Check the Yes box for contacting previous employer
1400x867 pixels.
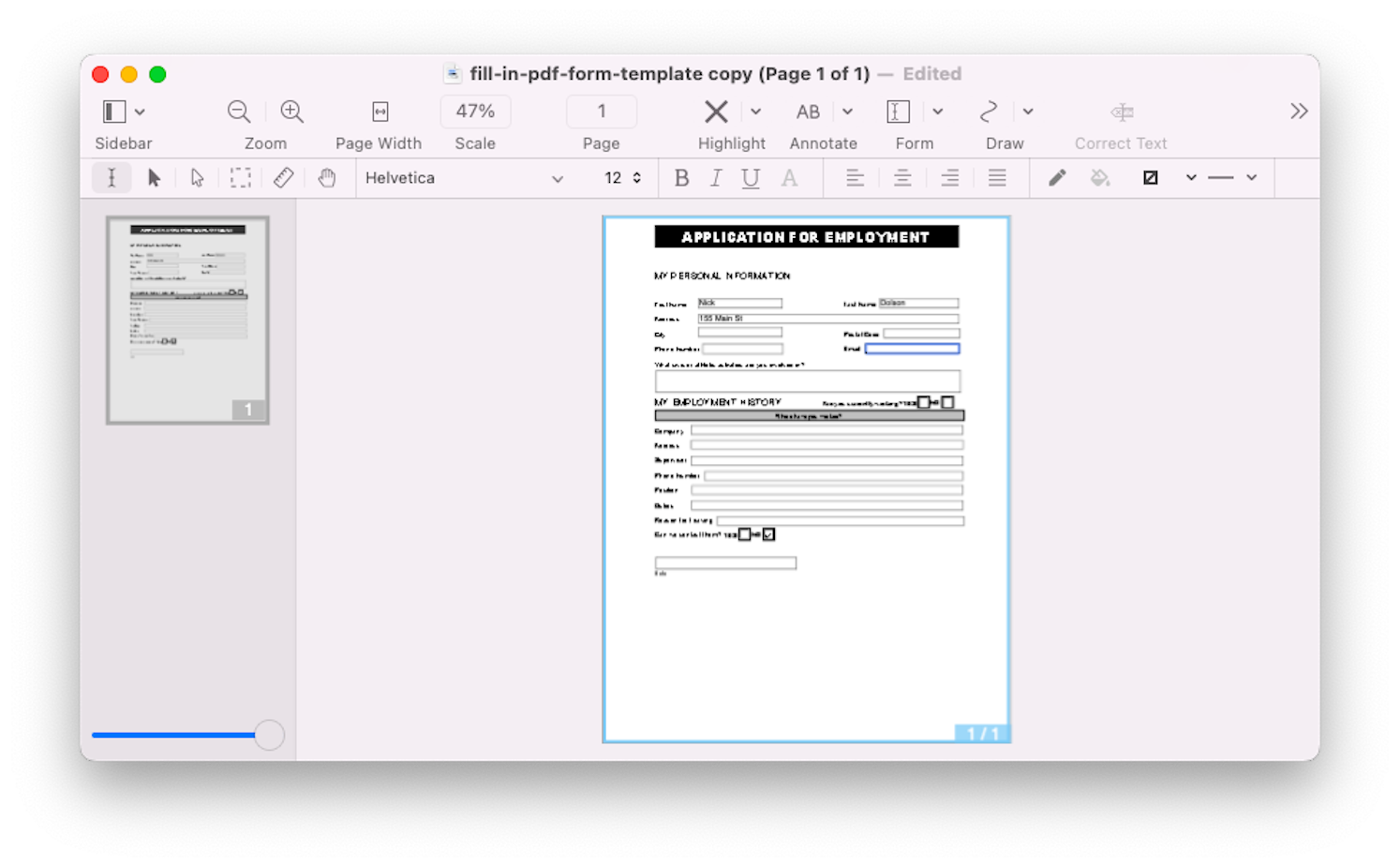coord(744,534)
